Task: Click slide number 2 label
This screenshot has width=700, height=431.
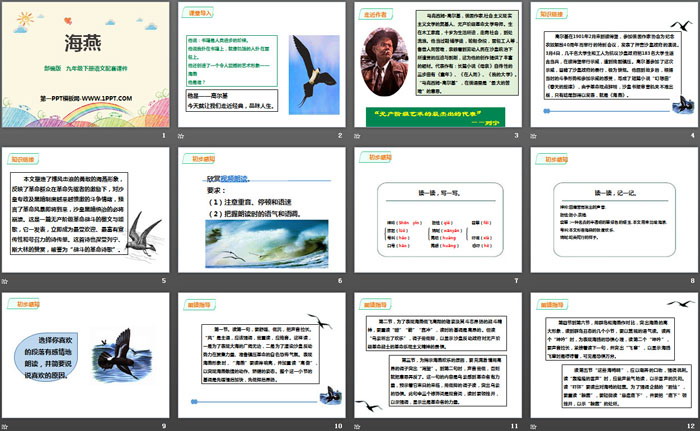Action: pos(340,135)
